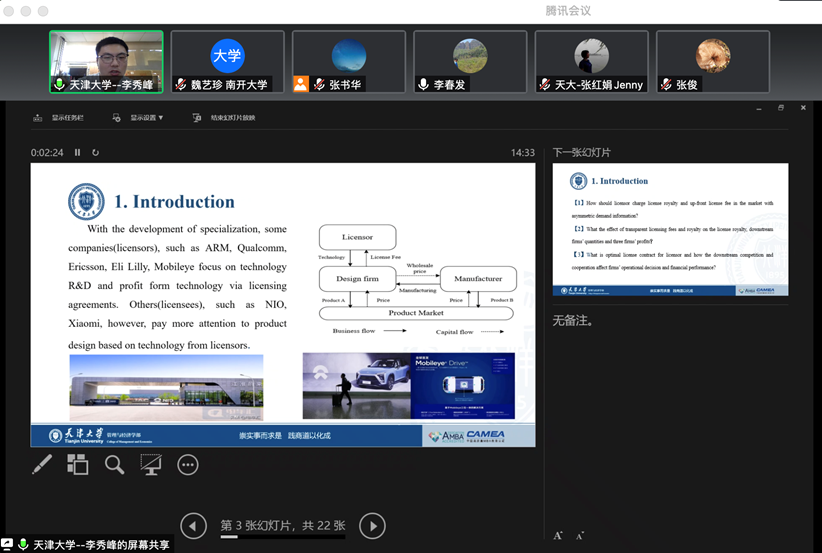Decrease the notes text size
This screenshot has height=553, width=822.
[580, 536]
